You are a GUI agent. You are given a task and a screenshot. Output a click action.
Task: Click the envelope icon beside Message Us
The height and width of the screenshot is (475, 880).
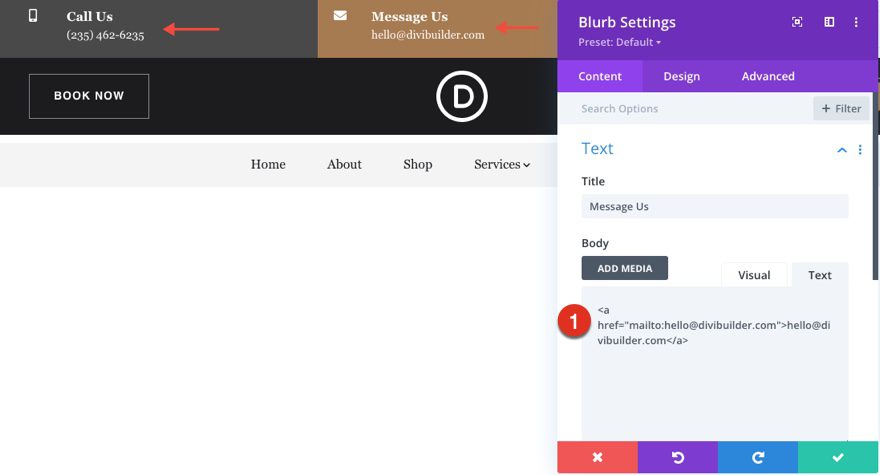pyautogui.click(x=340, y=16)
